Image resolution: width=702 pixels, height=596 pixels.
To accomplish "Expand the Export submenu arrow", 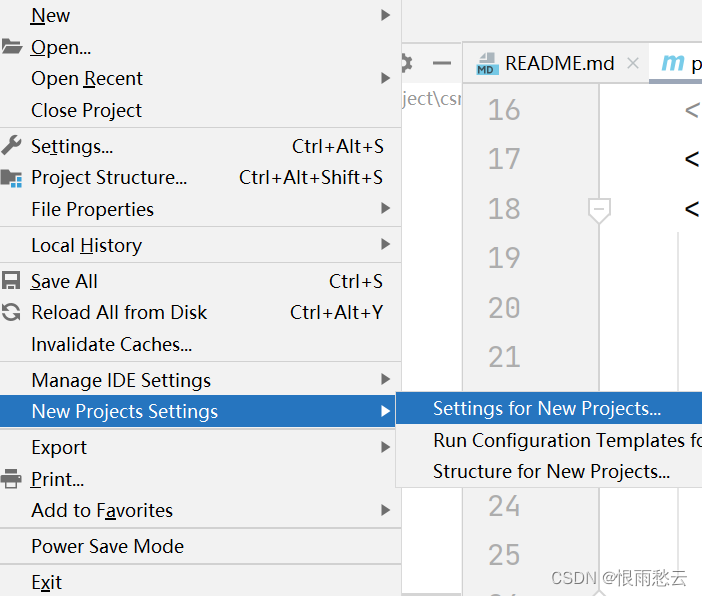I will (x=385, y=447).
